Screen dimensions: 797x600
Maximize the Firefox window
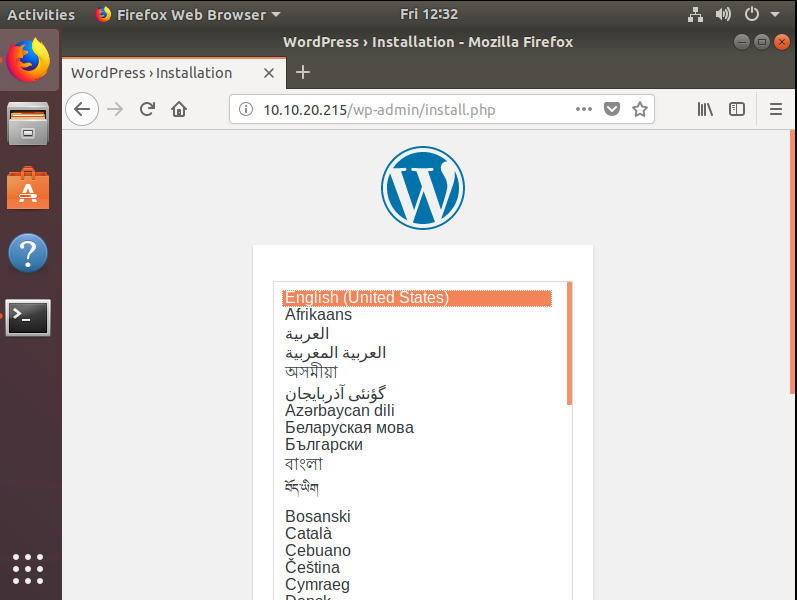tap(761, 42)
